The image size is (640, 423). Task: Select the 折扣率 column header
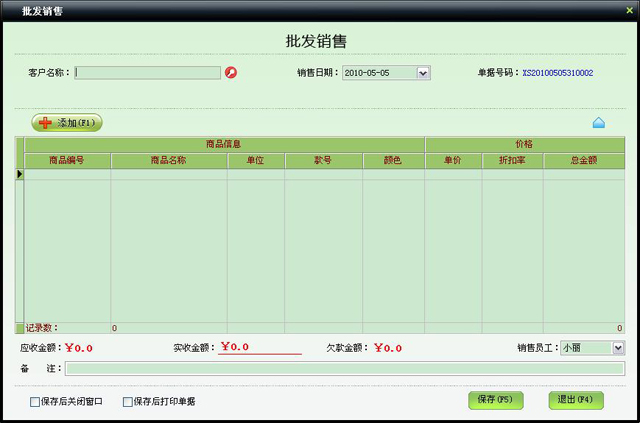click(x=511, y=160)
